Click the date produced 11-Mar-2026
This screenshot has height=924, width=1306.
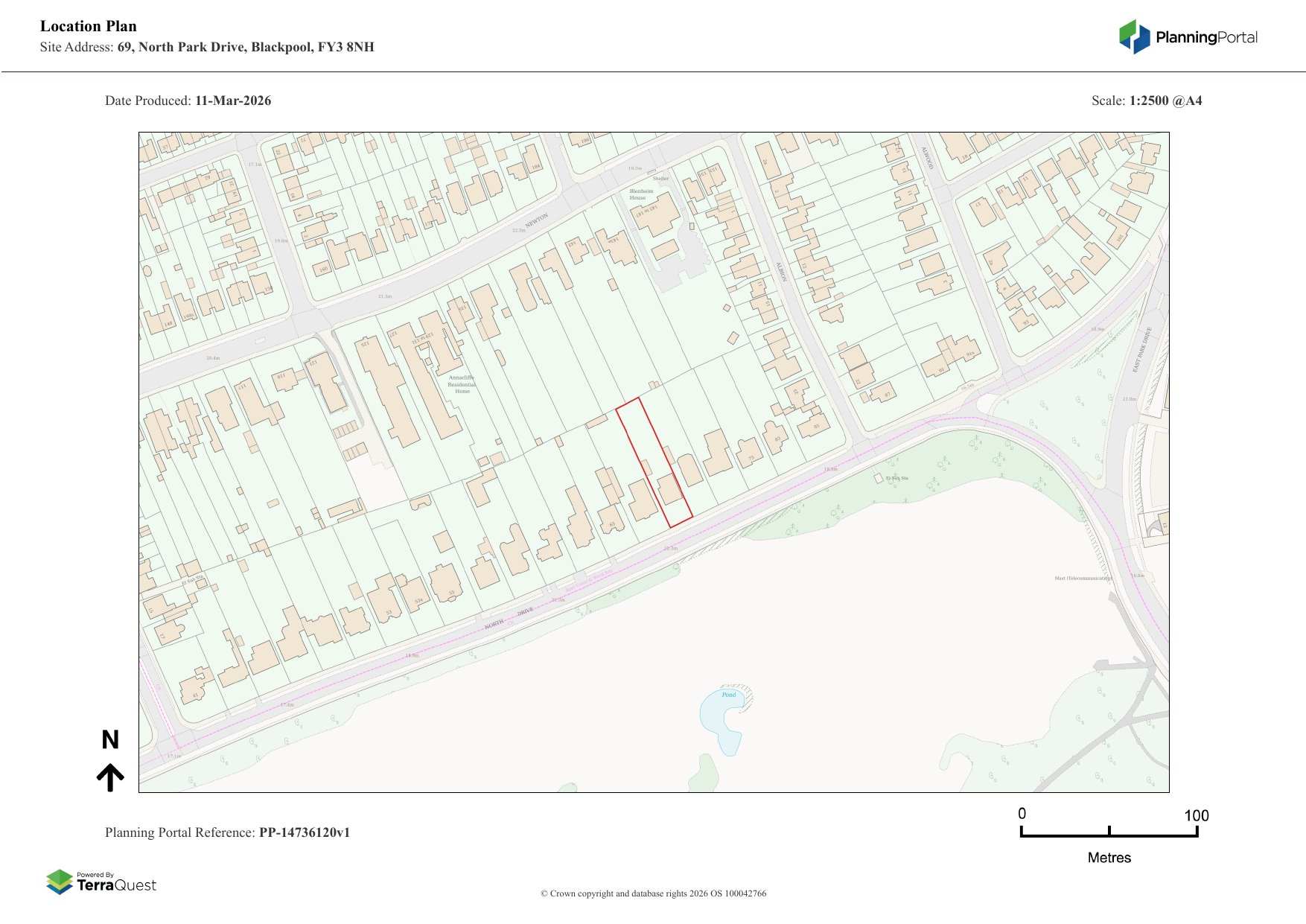(233, 101)
